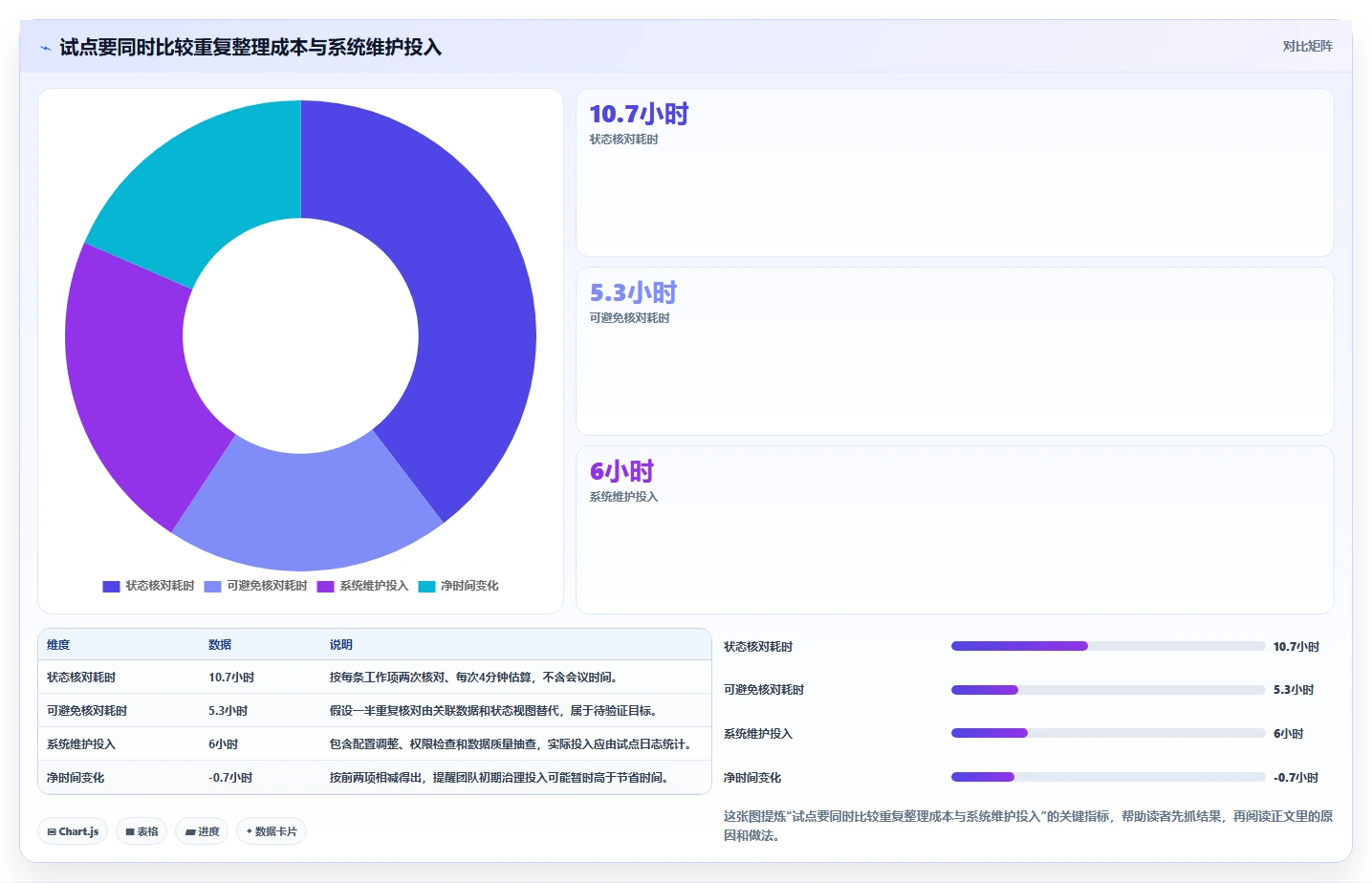This screenshot has width=1372, height=883.
Task: Open the 6小时 系统维护投入 card
Action: [954, 529]
